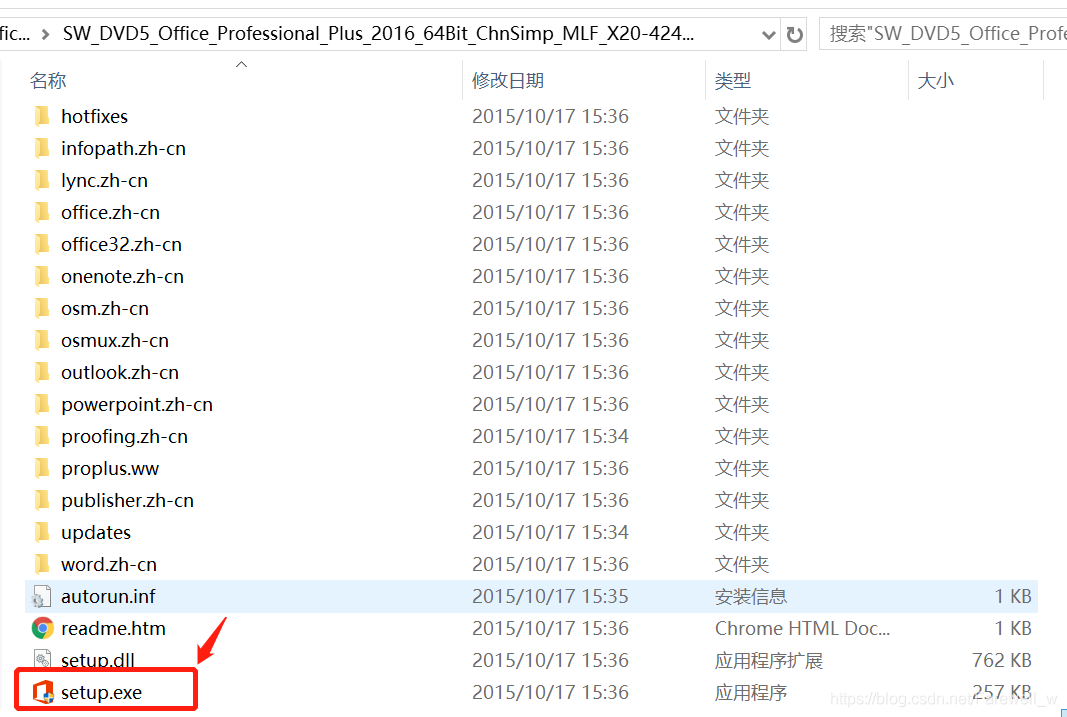Click the 文件夹 type cell of hotfixes row
This screenshot has width=1067, height=717.
[x=742, y=116]
